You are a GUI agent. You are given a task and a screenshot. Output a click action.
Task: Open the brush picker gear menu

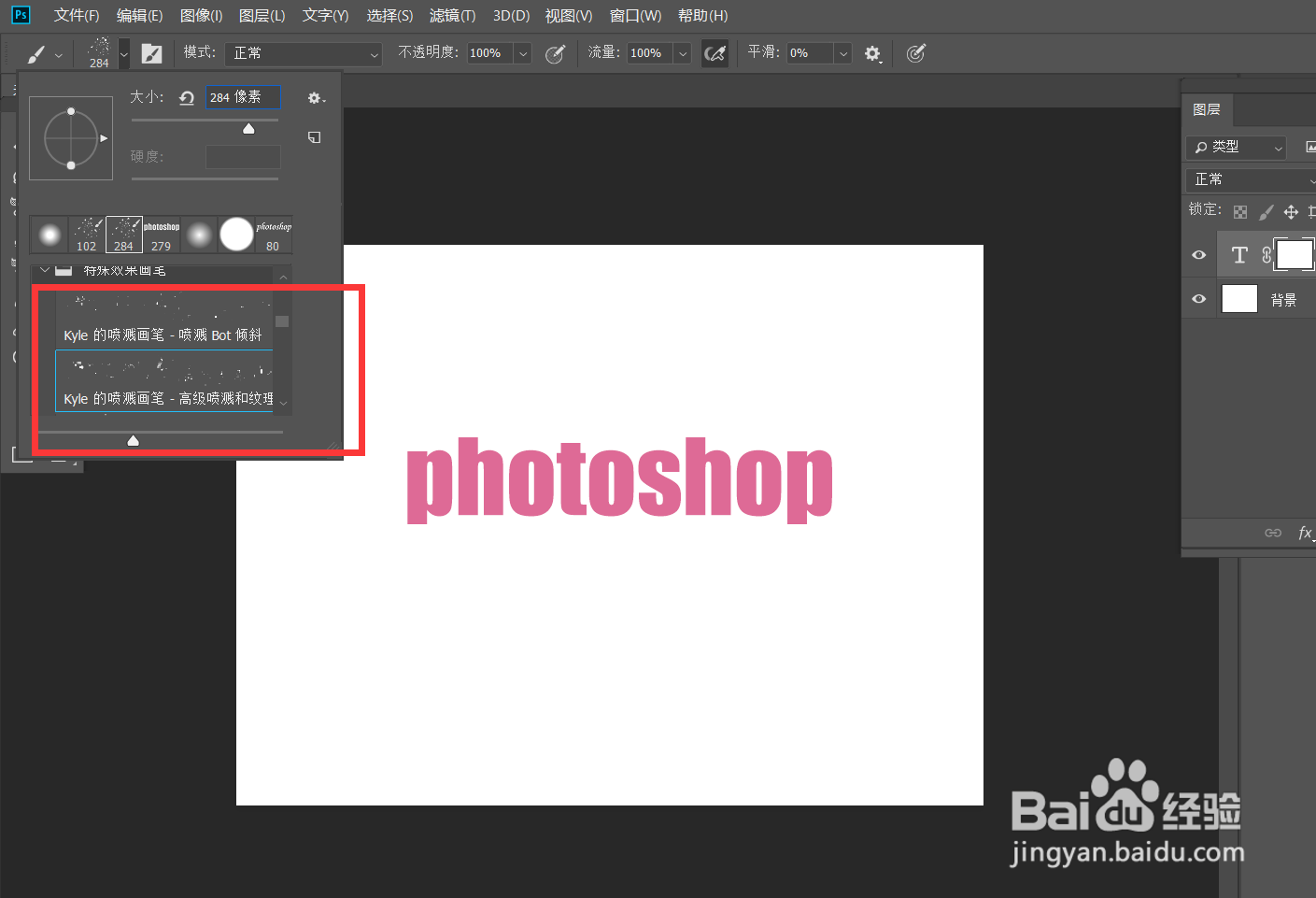pyautogui.click(x=316, y=98)
